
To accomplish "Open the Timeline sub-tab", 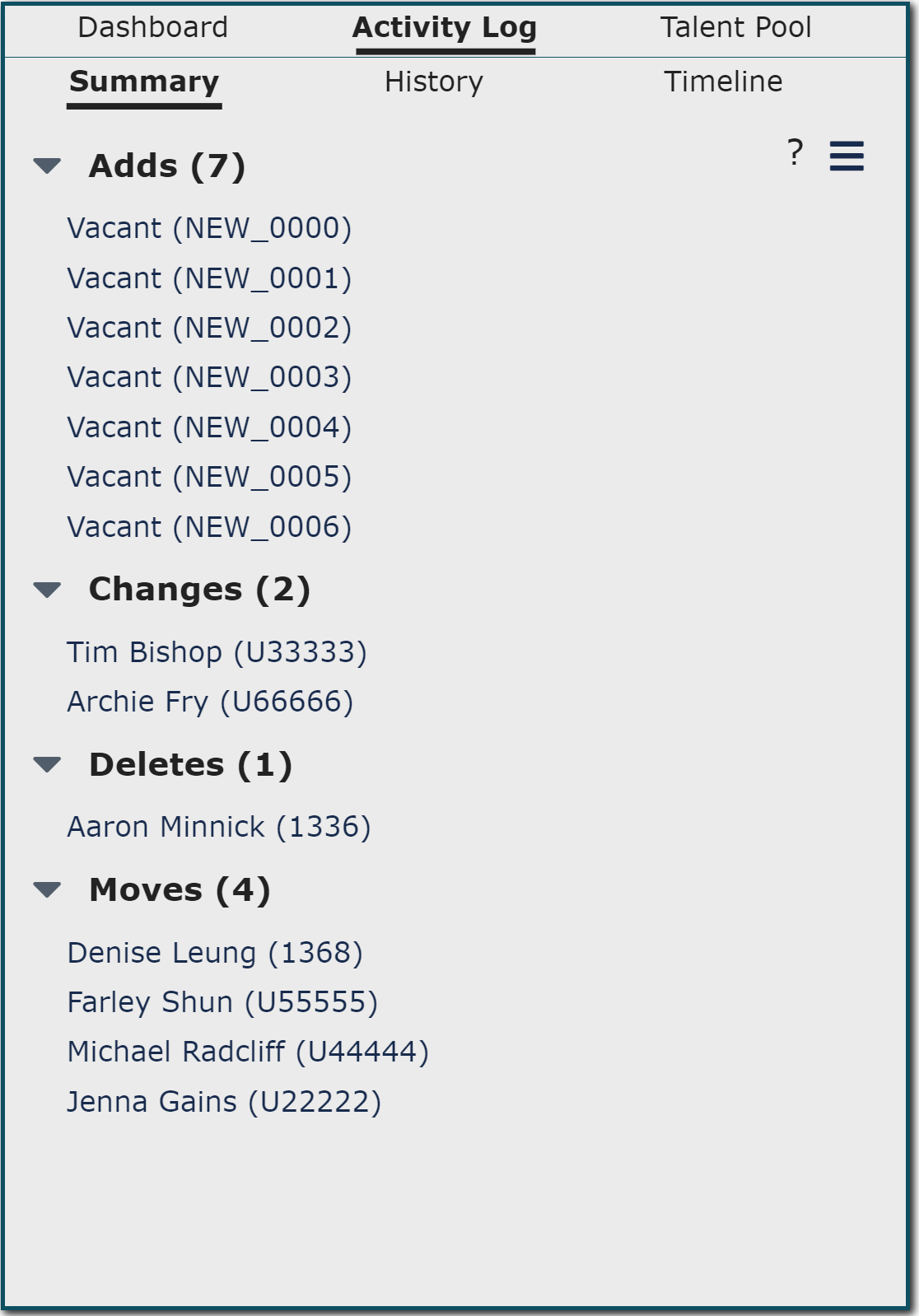I will click(723, 82).
